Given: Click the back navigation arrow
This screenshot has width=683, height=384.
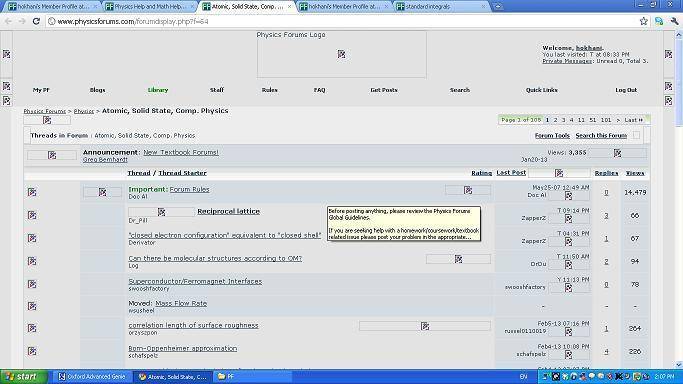Looking at the screenshot, I should coord(8,21).
